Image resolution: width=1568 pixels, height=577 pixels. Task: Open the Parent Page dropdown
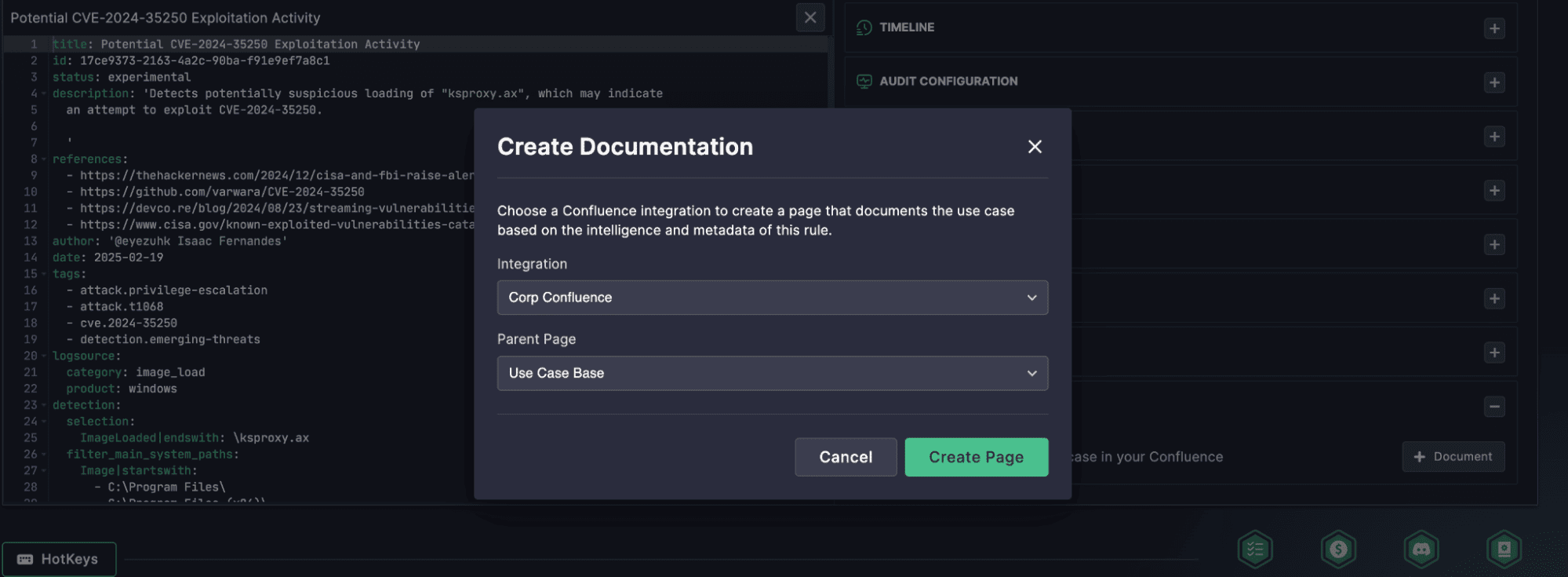pos(772,374)
